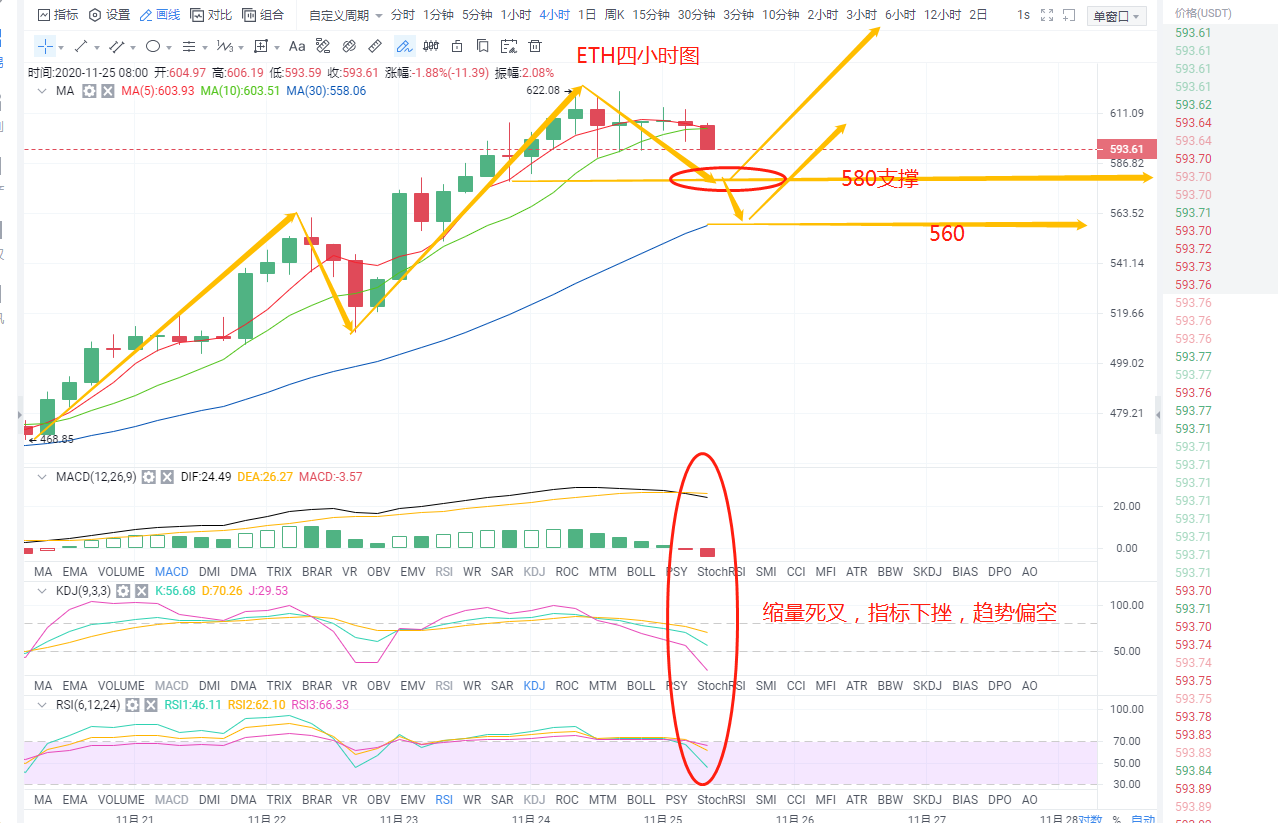Click the 593.78 price entry in list

click(1193, 717)
